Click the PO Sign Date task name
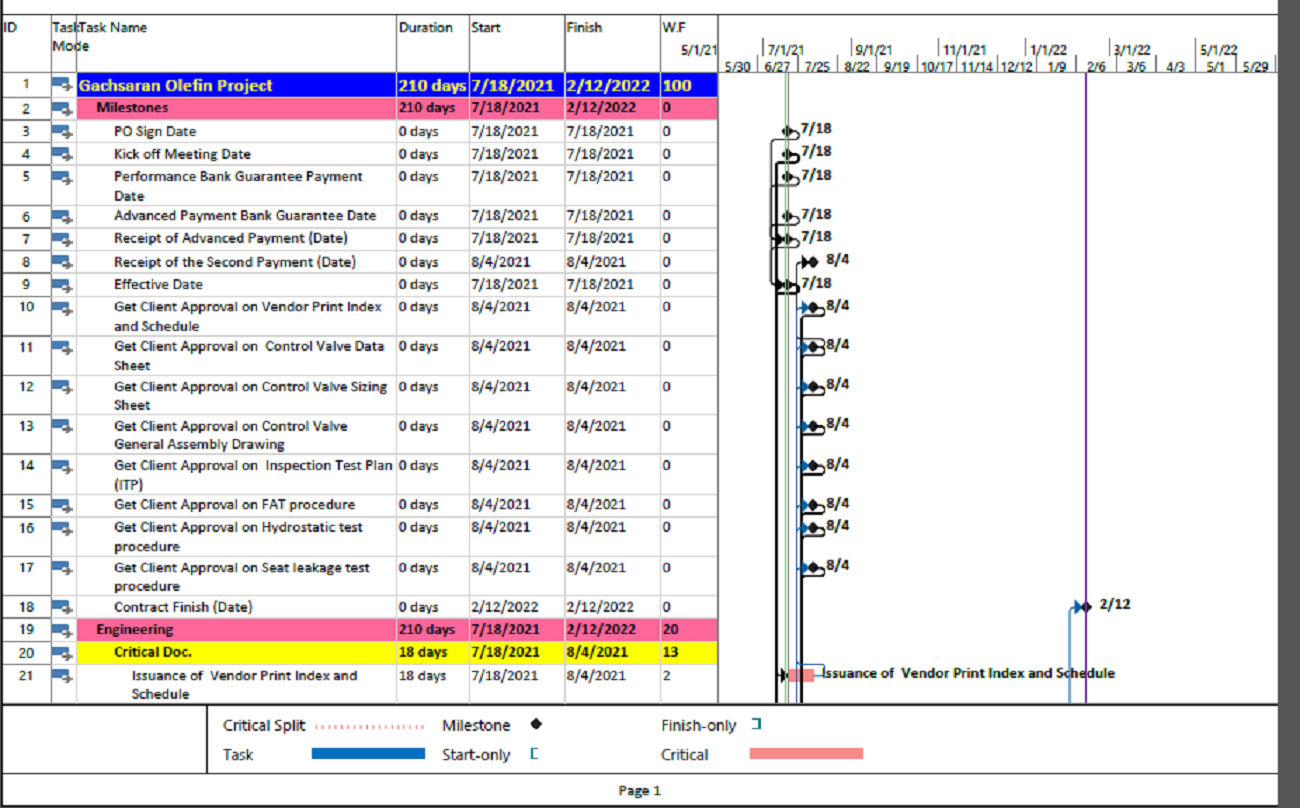The width and height of the screenshot is (1300, 808). tap(155, 131)
